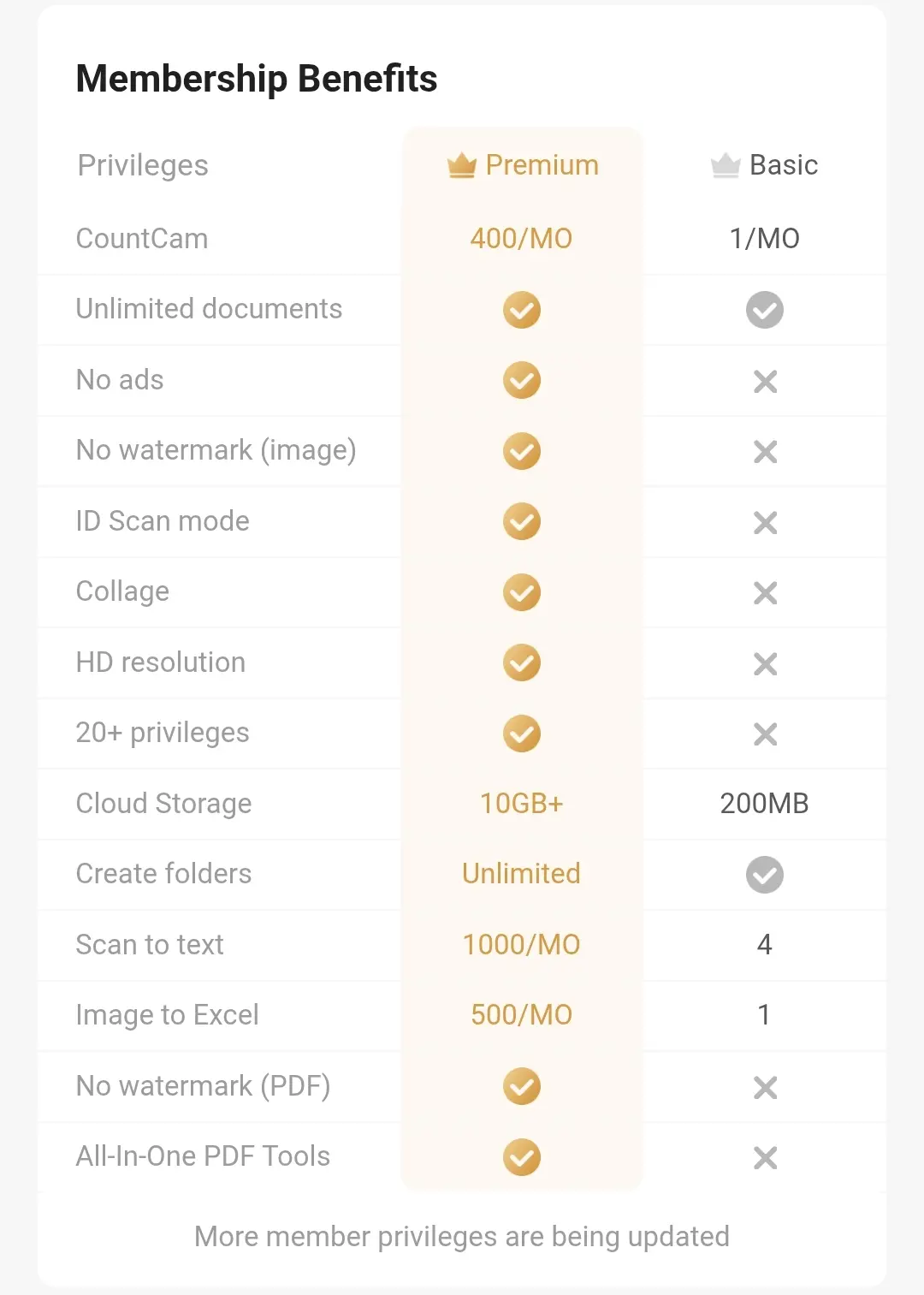
Task: Click the gray checkmark for Create folders
Action: click(765, 875)
